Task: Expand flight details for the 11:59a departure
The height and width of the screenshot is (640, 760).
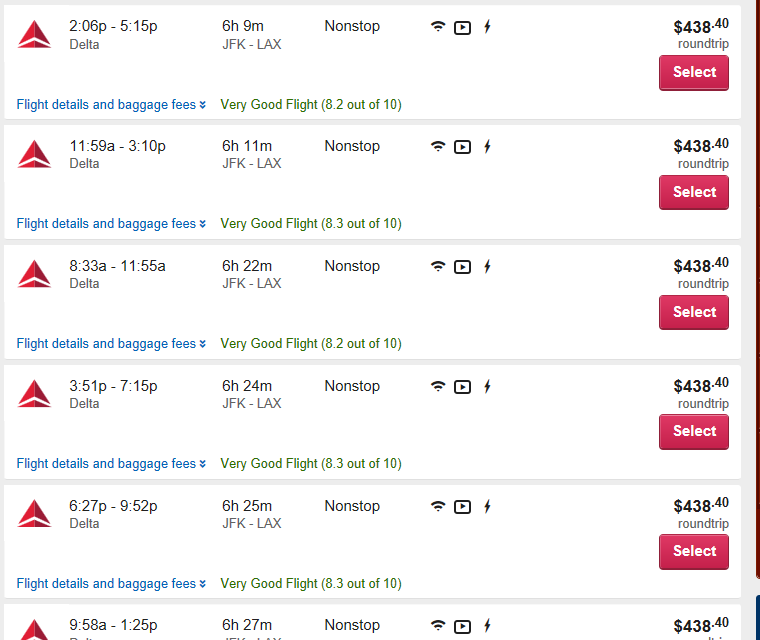Action: (x=111, y=224)
